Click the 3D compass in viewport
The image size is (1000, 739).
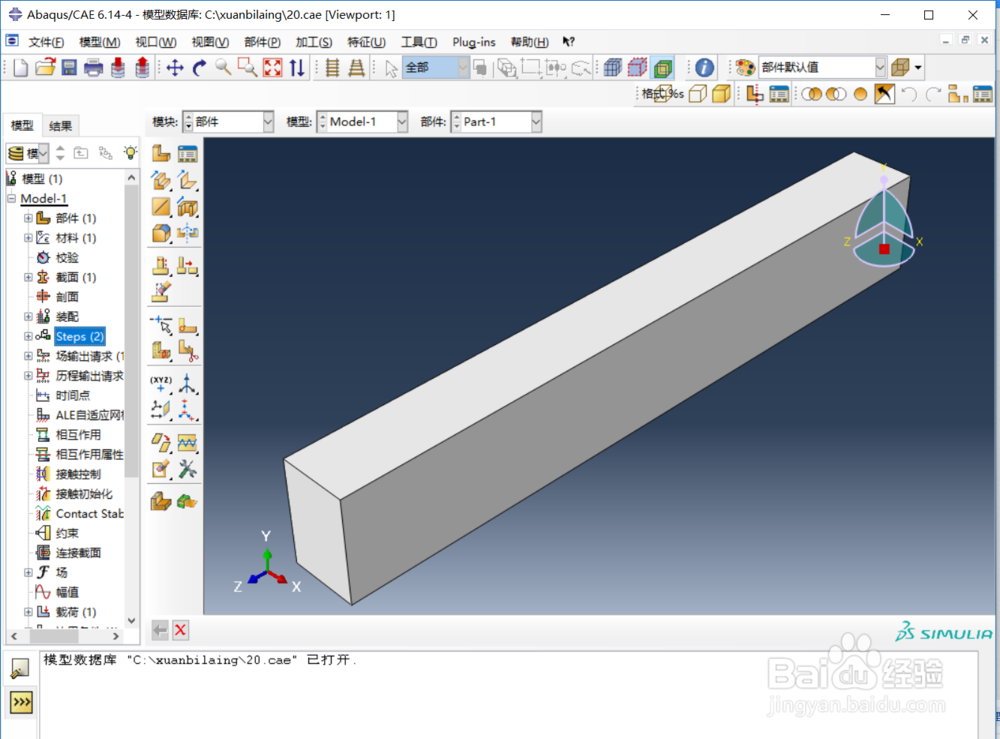883,217
